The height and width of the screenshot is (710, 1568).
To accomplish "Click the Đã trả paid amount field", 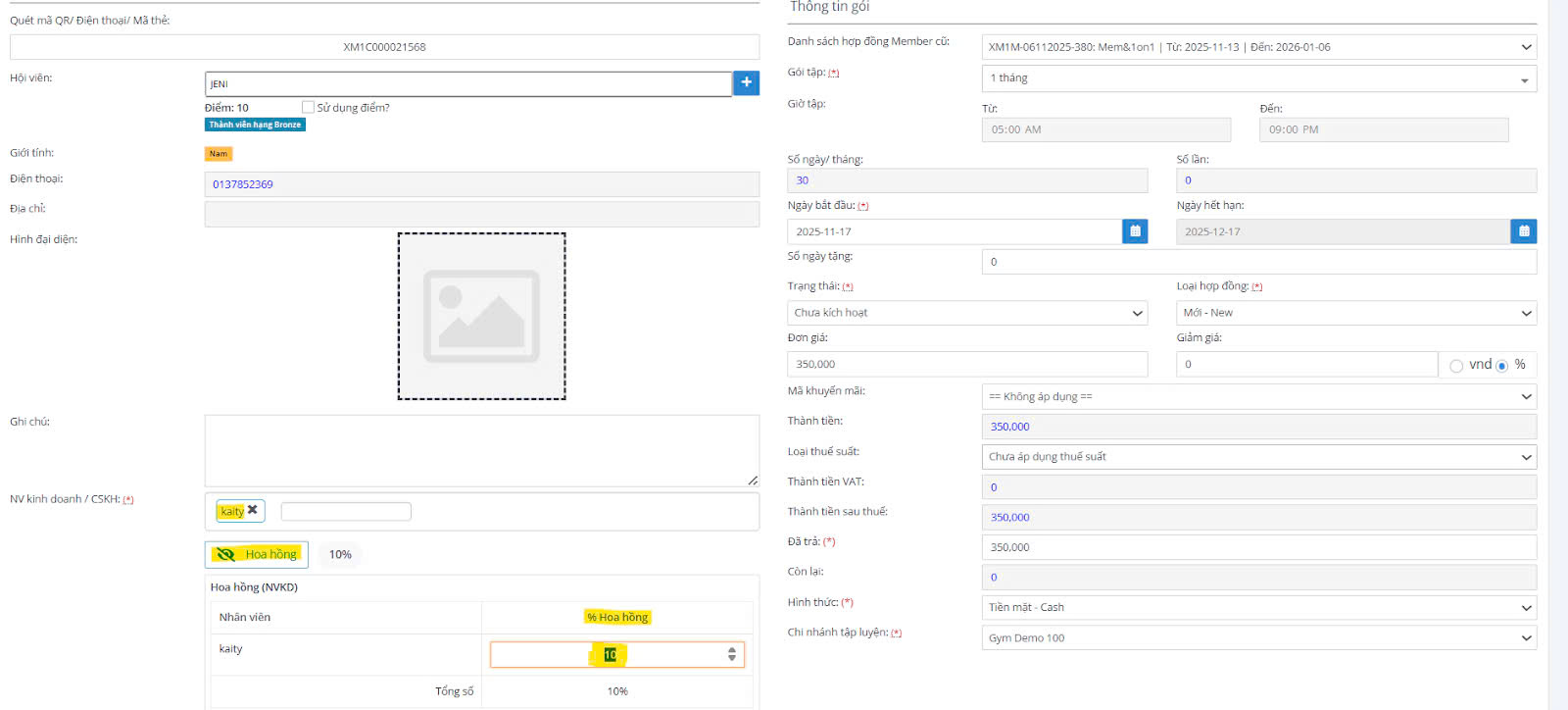I will click(x=1258, y=547).
